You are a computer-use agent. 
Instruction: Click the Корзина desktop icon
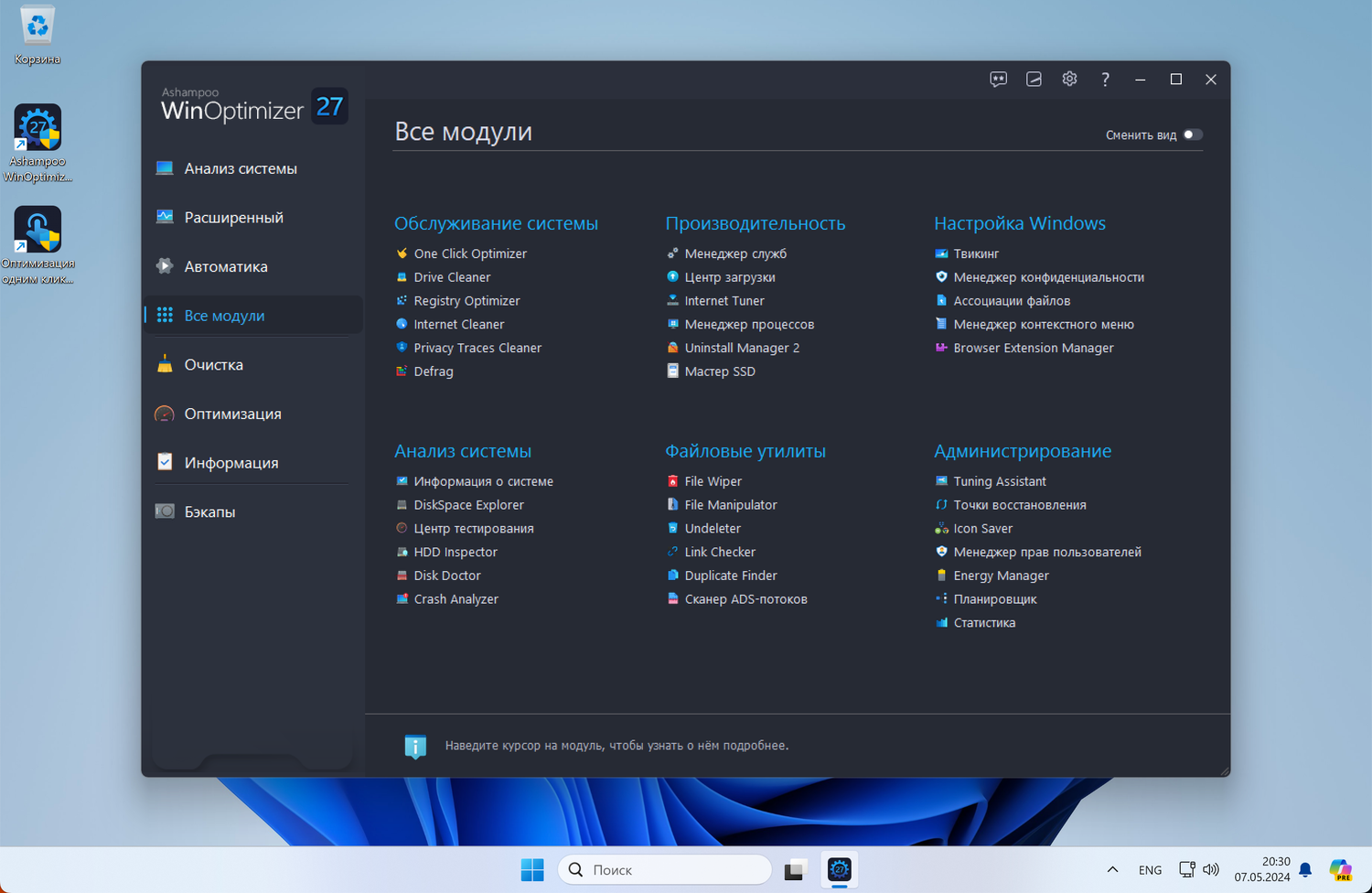pyautogui.click(x=38, y=36)
